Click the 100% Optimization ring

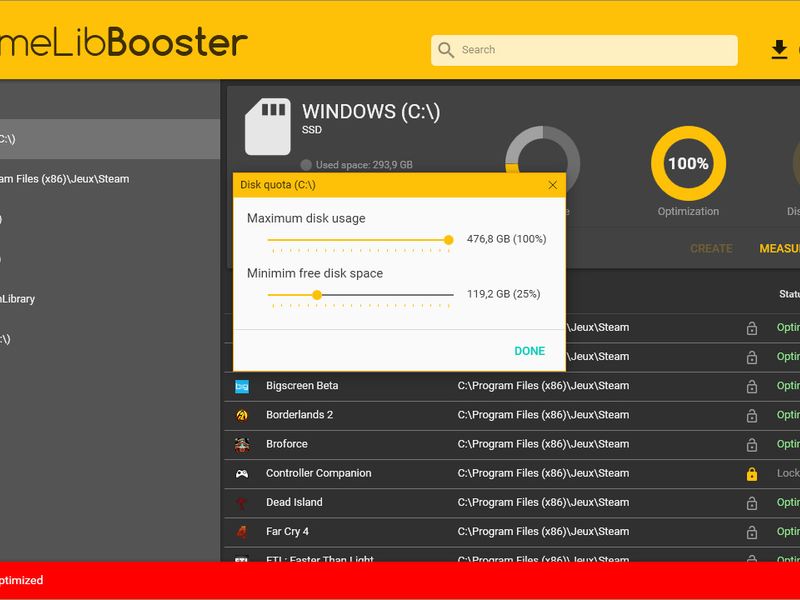(x=688, y=163)
